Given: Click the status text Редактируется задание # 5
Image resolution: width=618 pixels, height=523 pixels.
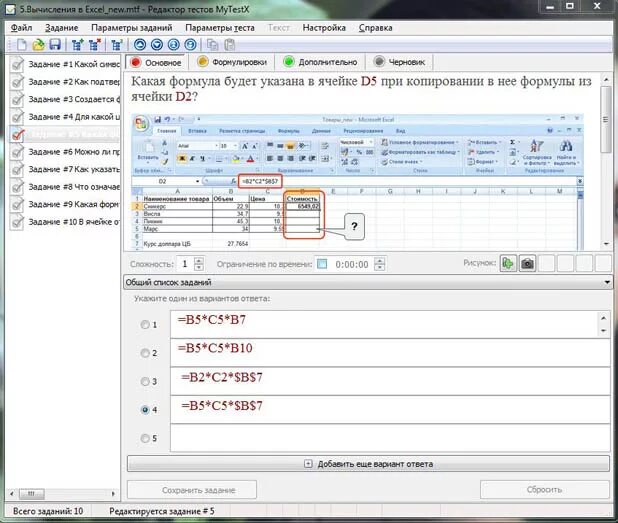Looking at the screenshot, I should point(162,511).
